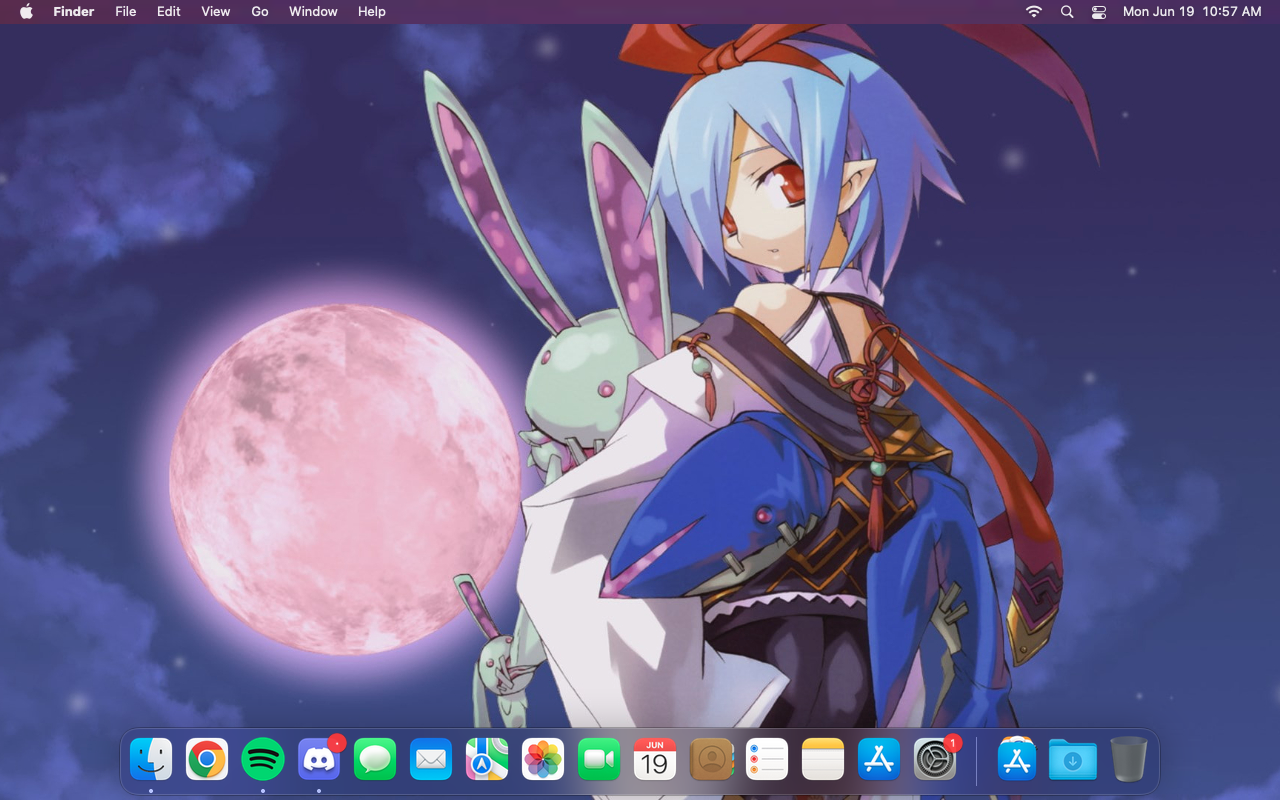Open Discord with notification badge
This screenshot has height=800, width=1280.
[319, 760]
